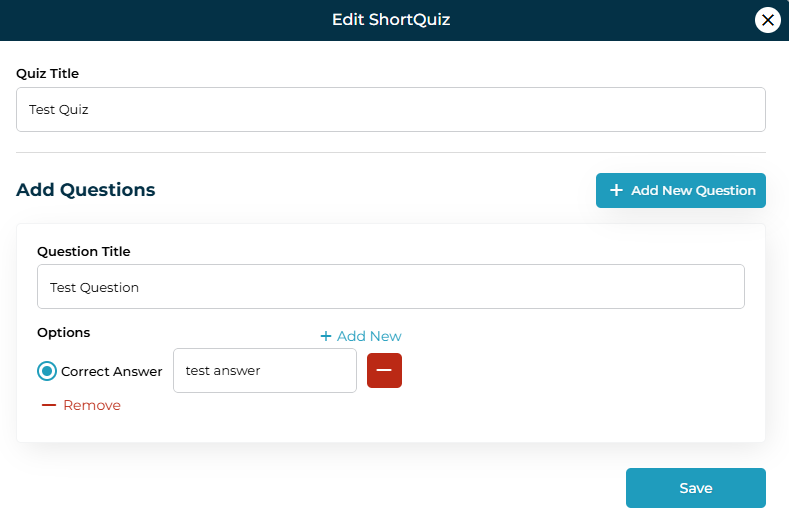
Task: Click the 'test answer' option field
Action: coord(264,371)
